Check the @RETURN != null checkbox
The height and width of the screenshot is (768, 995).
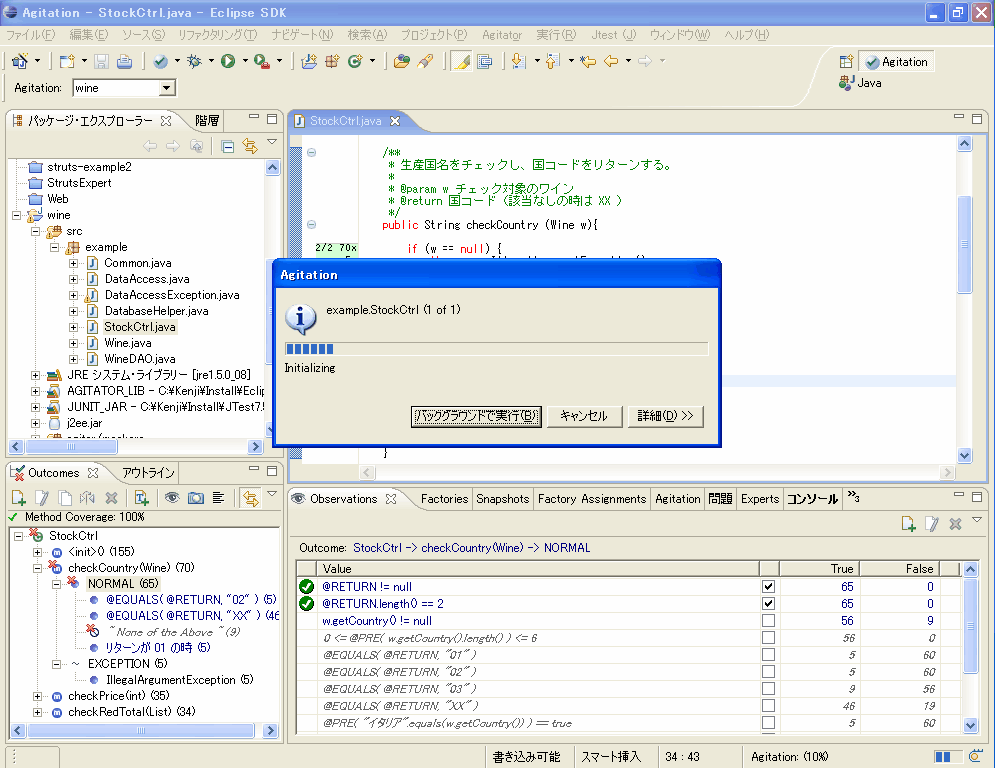click(768, 586)
